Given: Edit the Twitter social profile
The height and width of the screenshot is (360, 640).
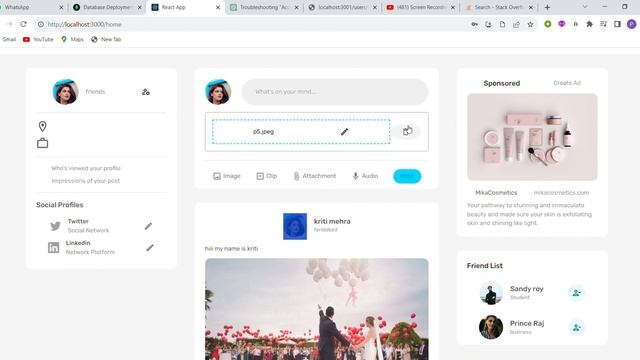Looking at the screenshot, I should pos(148,226).
